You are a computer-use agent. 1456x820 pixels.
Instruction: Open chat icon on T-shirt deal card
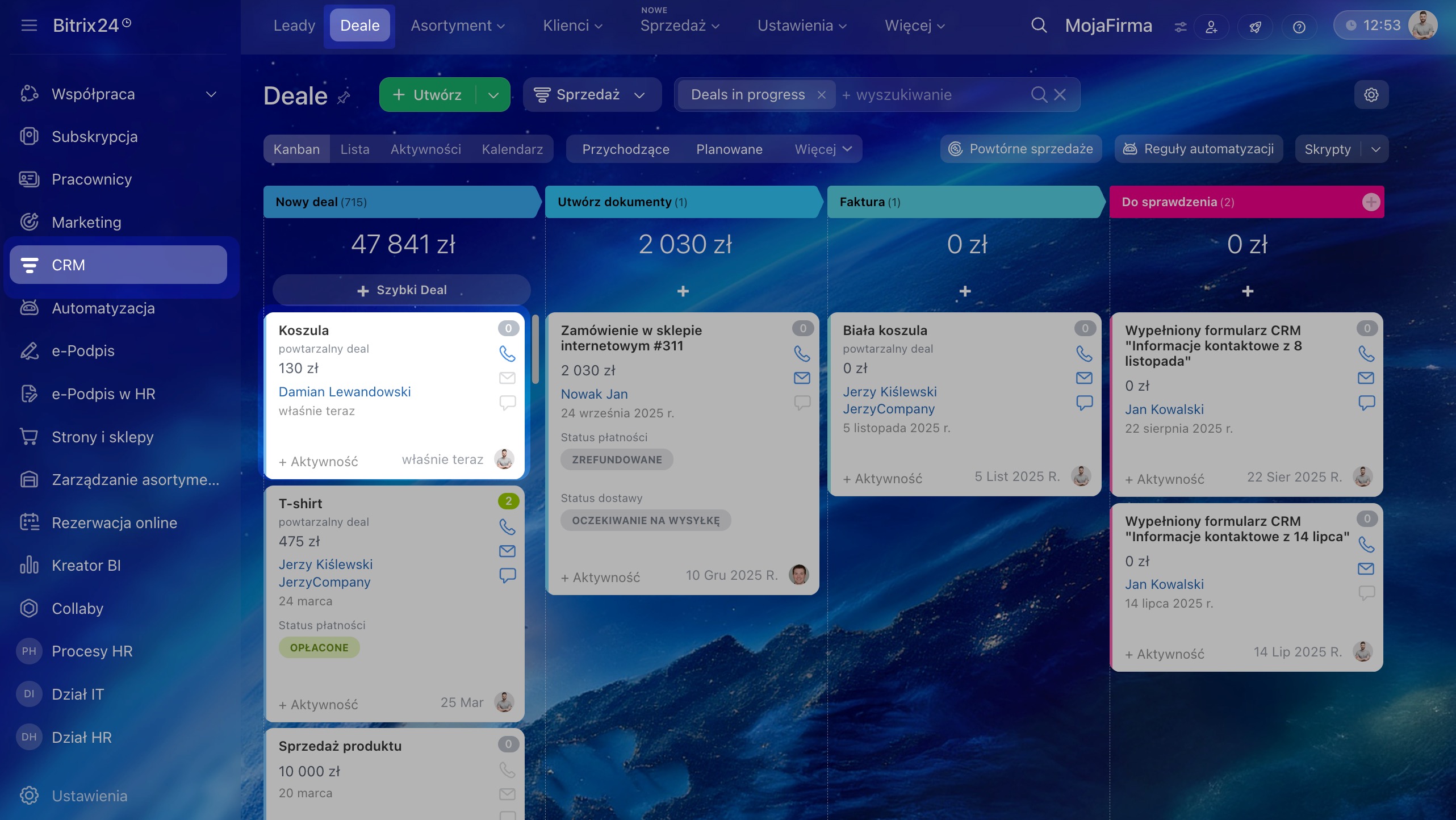point(507,575)
